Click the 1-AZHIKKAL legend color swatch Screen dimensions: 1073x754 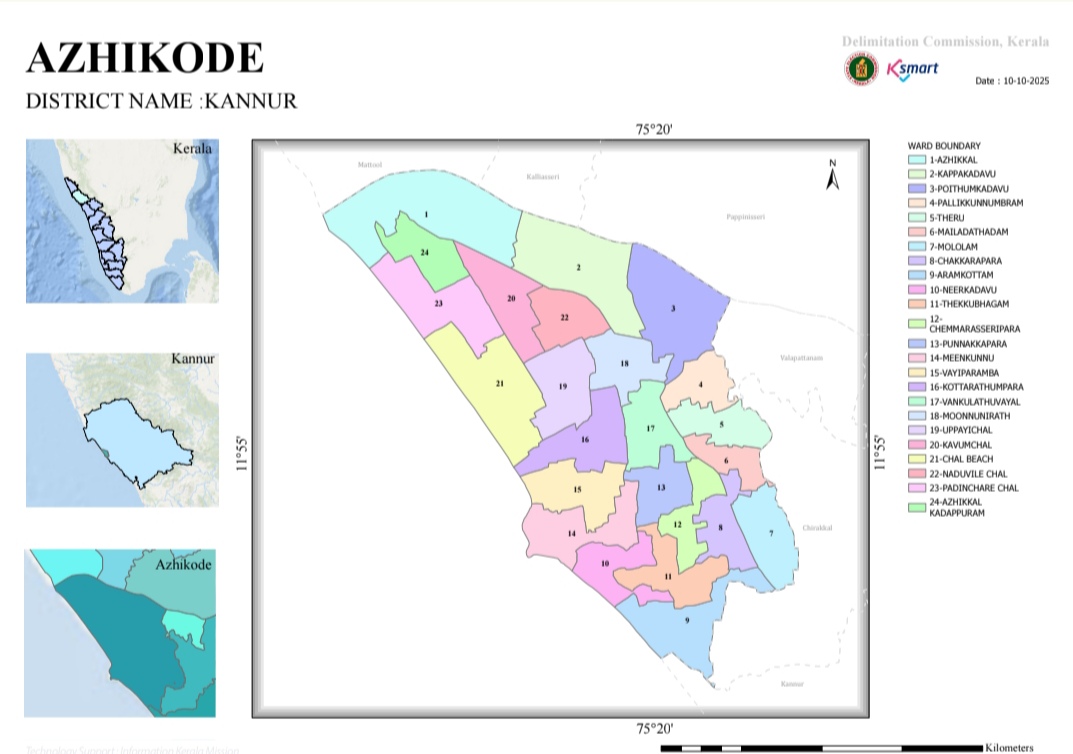tap(916, 159)
